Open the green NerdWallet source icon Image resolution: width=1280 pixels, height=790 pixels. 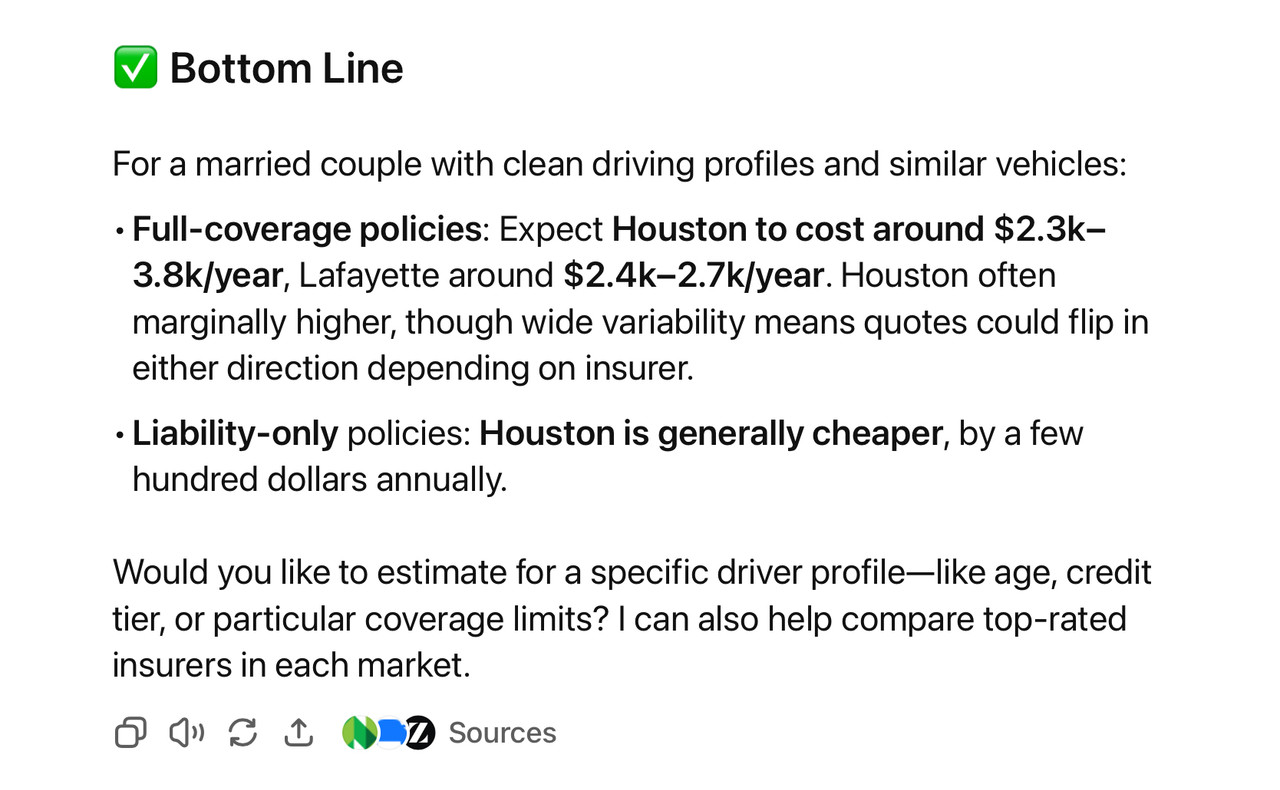click(x=358, y=733)
